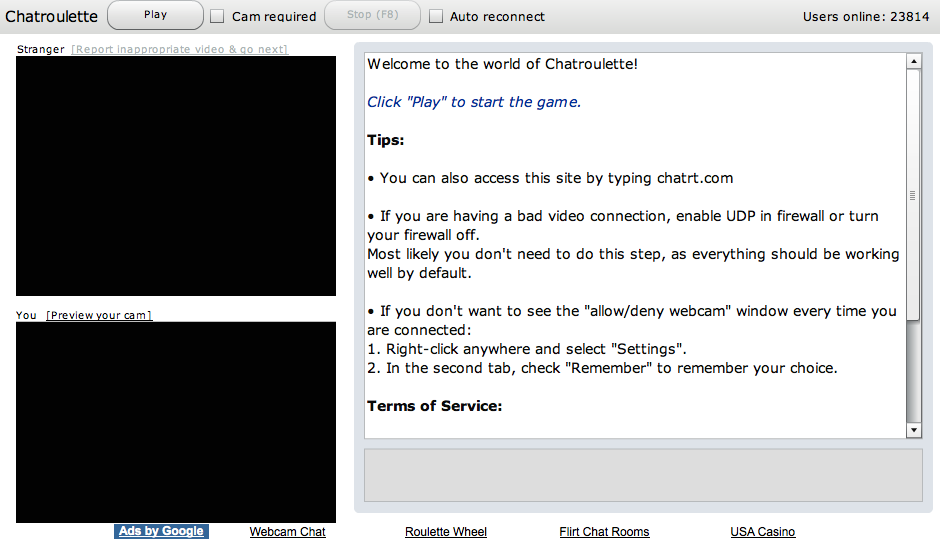Screen dimensions: 940x539
Task: Click your own webcam video panel
Action: click(x=176, y=422)
